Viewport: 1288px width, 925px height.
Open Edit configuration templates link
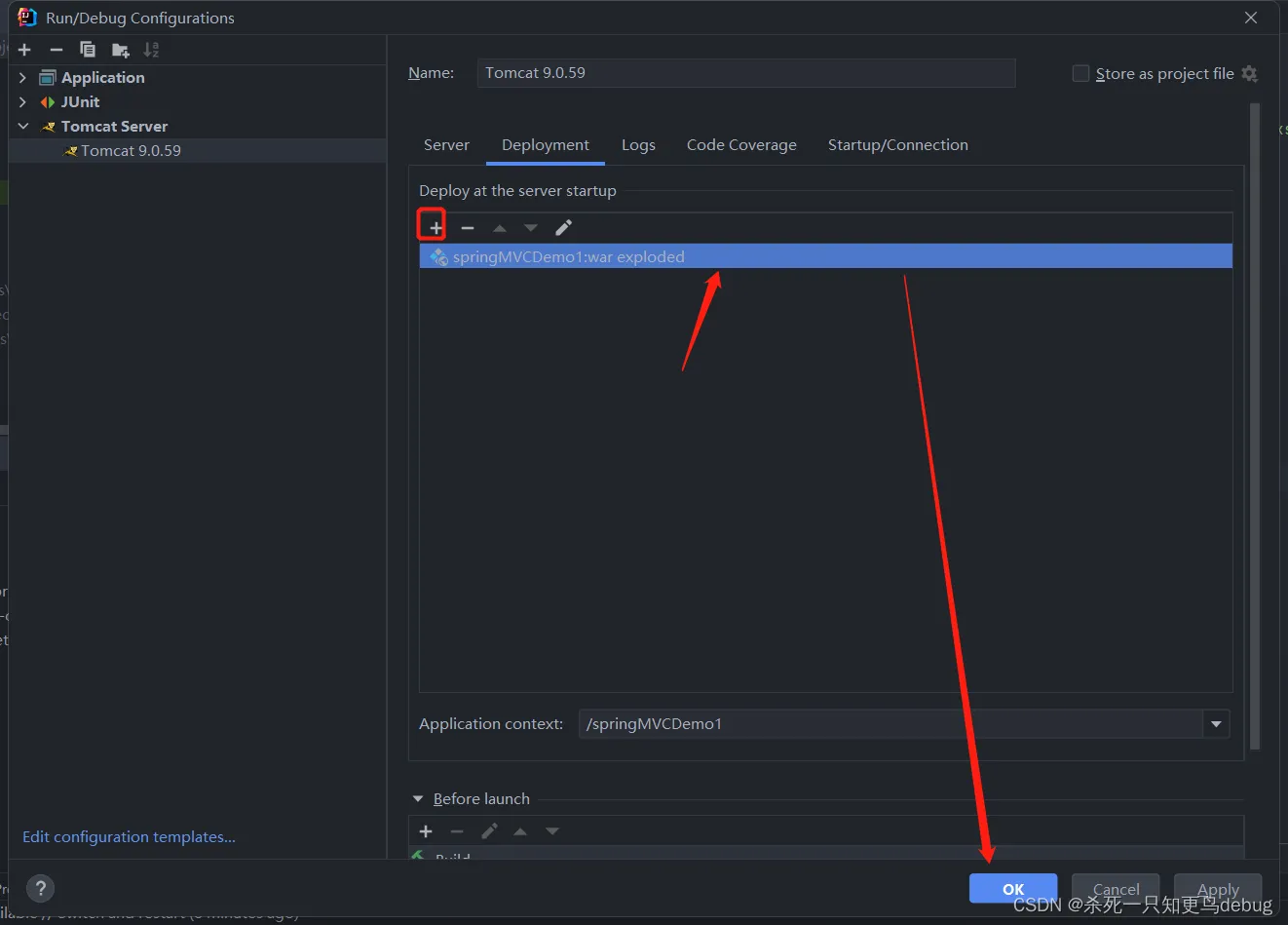tap(129, 837)
